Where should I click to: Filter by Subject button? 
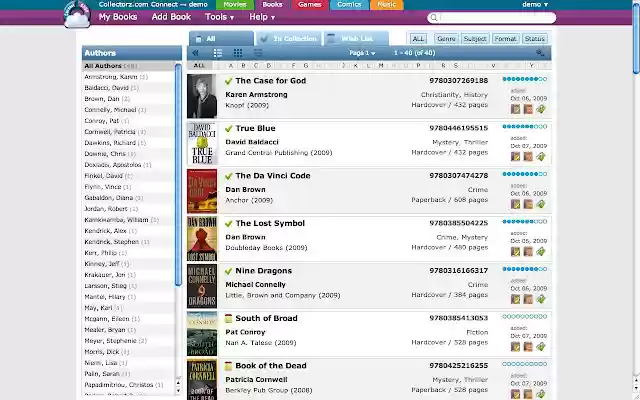pos(475,39)
